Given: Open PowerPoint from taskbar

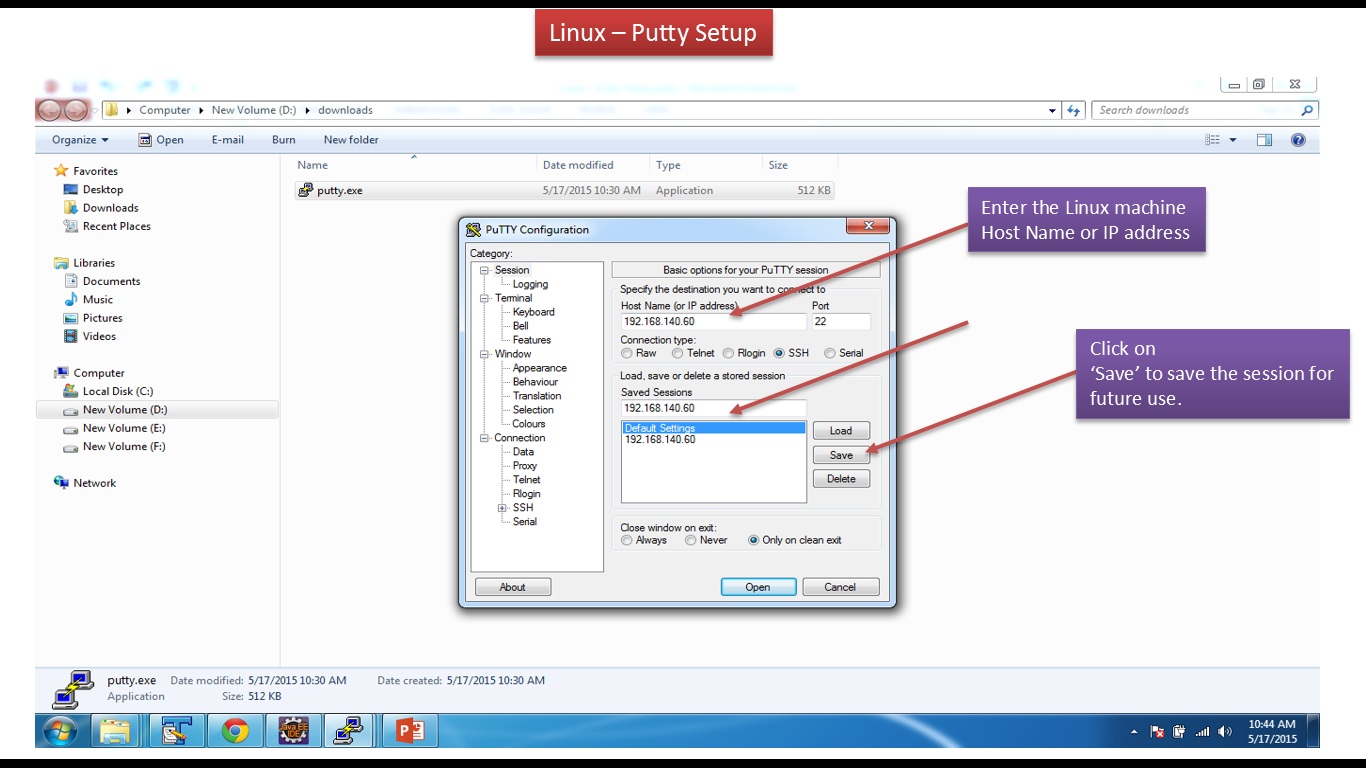Looking at the screenshot, I should coord(409,731).
